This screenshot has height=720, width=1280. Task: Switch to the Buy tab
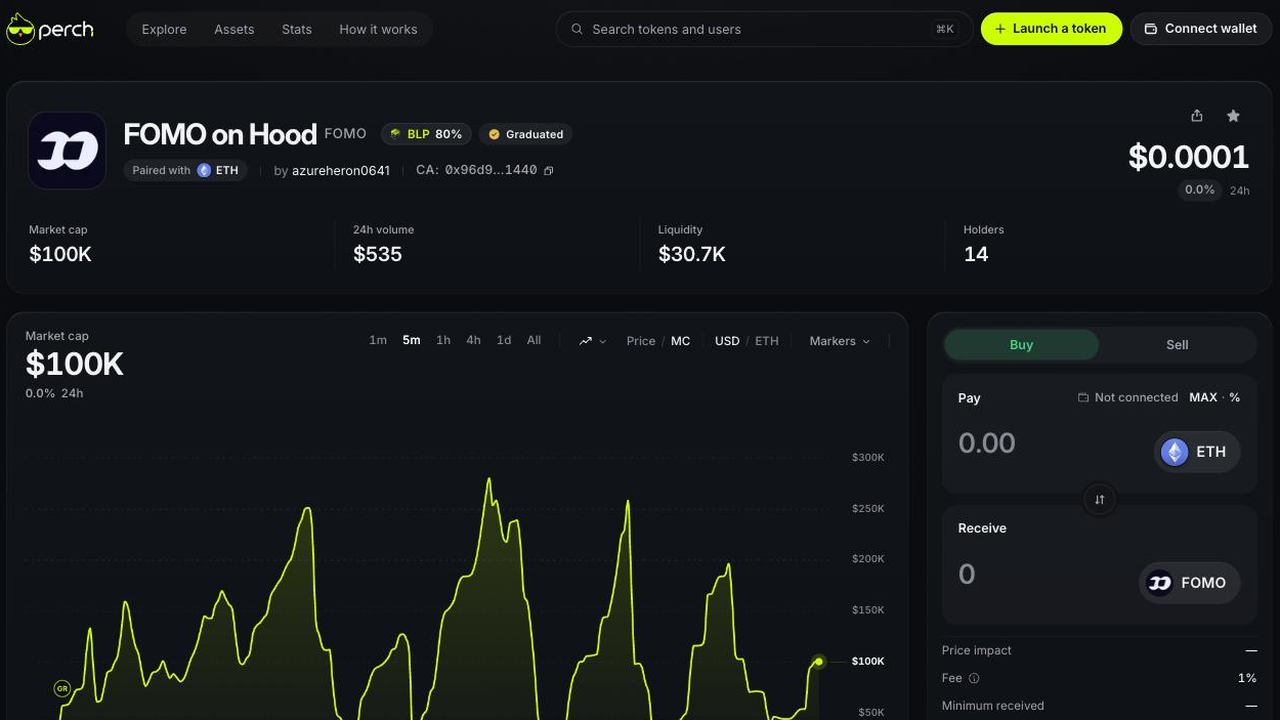click(1021, 345)
